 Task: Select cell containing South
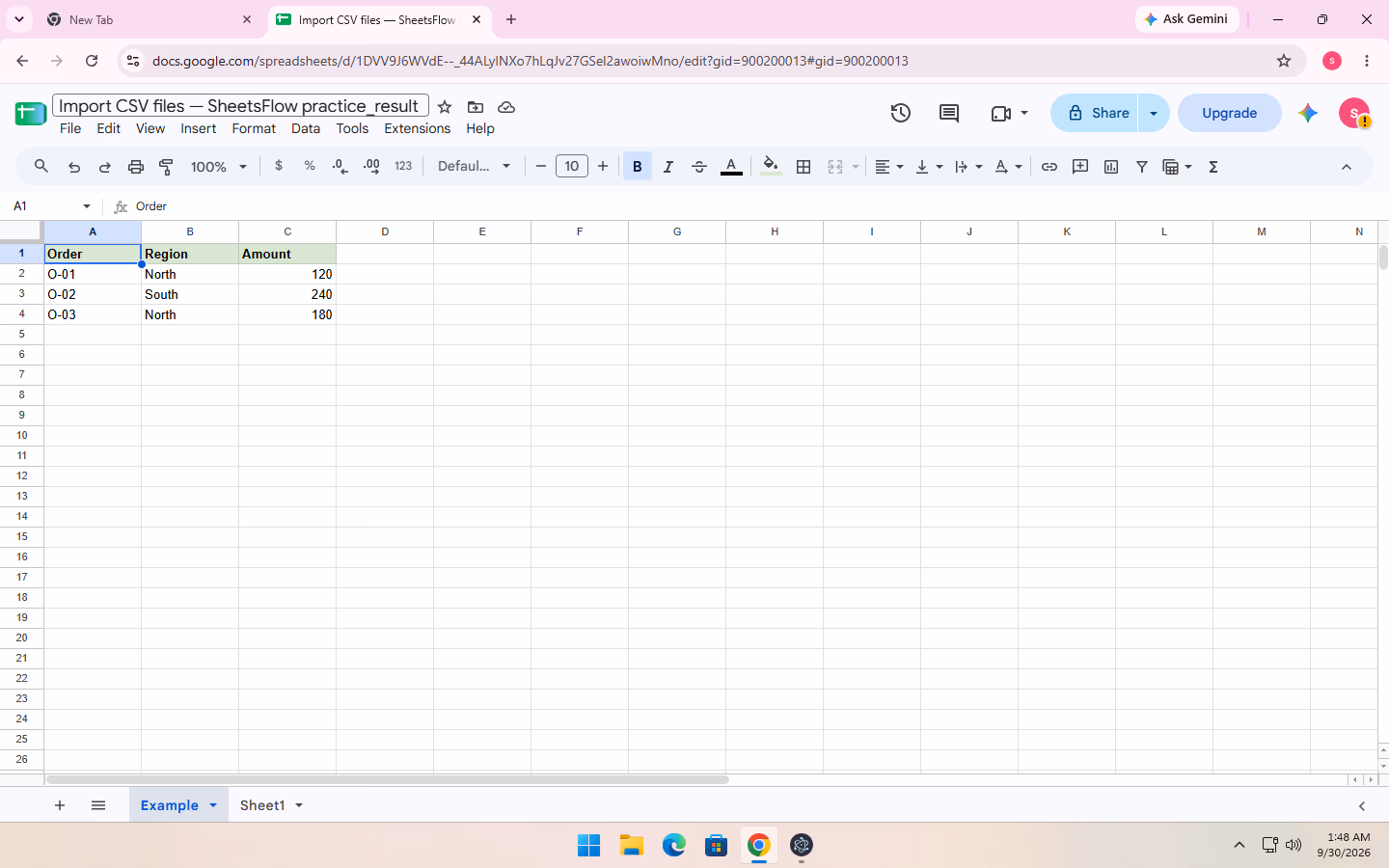(x=190, y=294)
